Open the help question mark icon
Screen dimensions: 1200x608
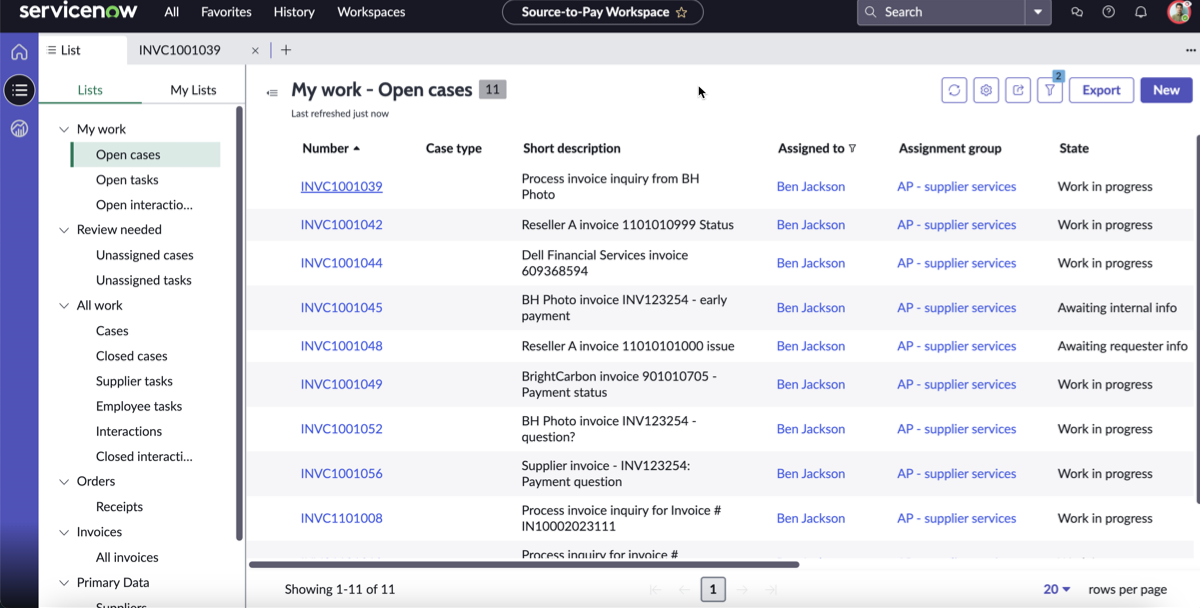pyautogui.click(x=1108, y=12)
